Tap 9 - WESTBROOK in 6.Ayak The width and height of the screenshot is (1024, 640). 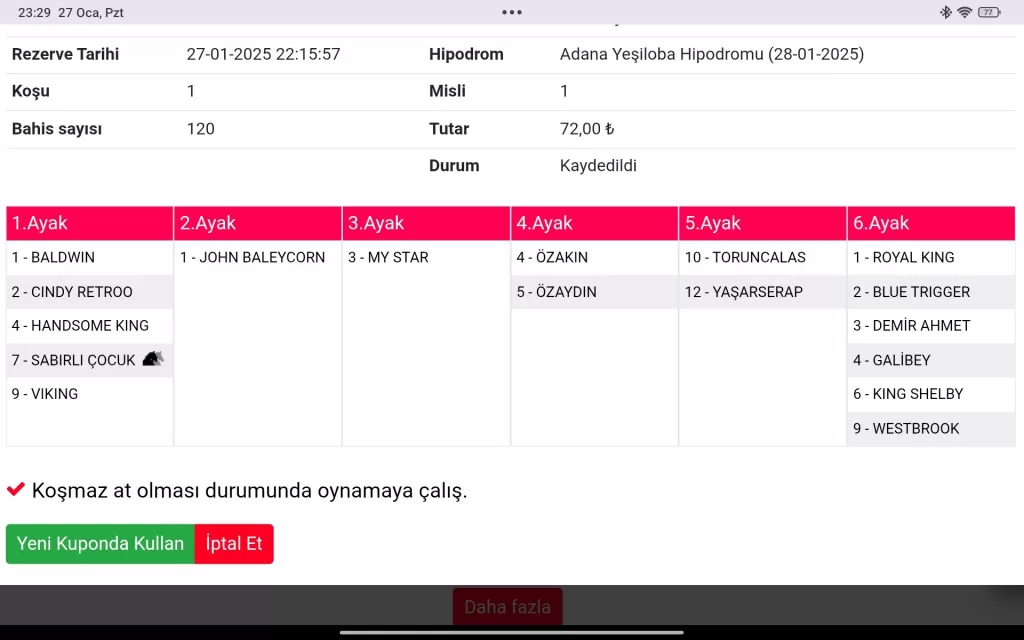[906, 428]
